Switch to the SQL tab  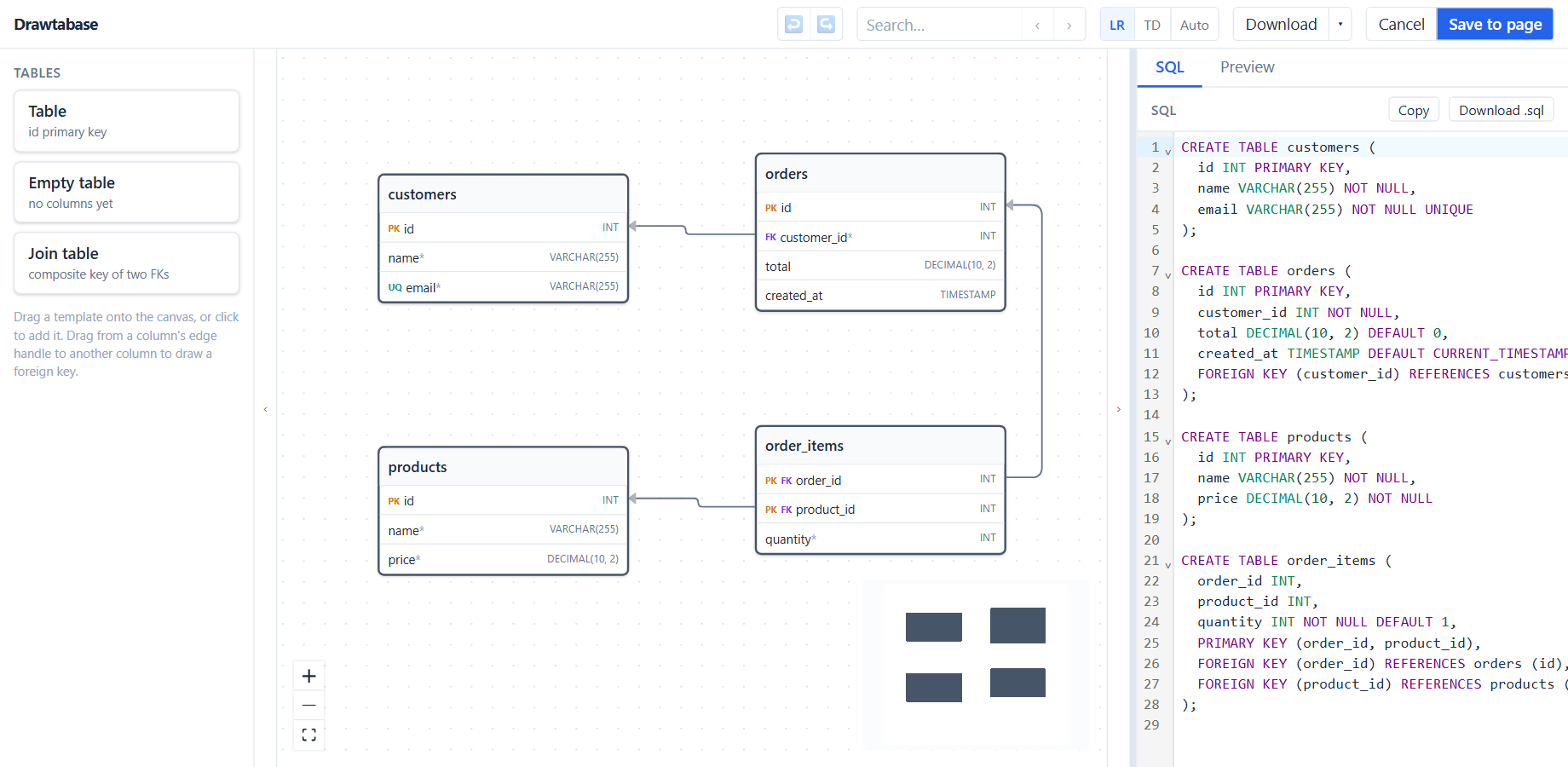tap(1170, 67)
